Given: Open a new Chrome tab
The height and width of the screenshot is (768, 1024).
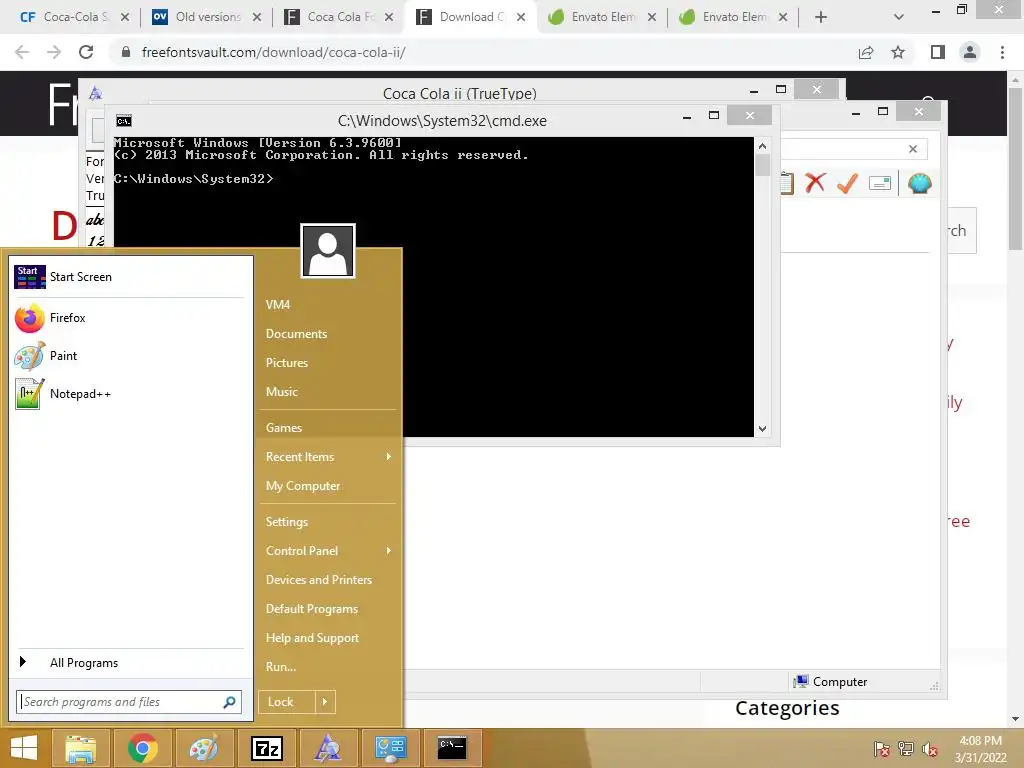Looking at the screenshot, I should (x=821, y=17).
